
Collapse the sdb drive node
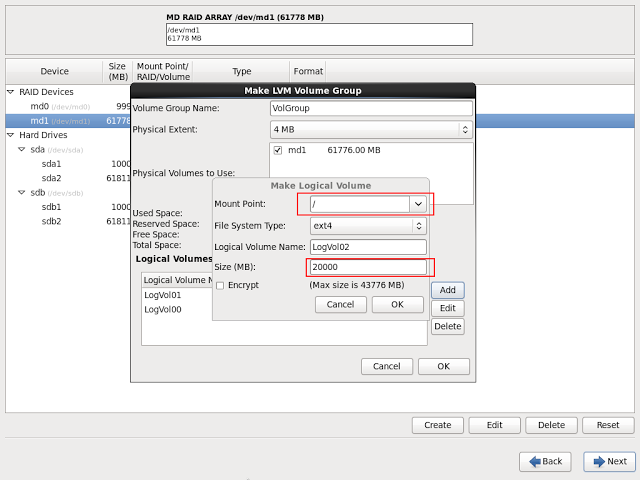click(x=22, y=193)
